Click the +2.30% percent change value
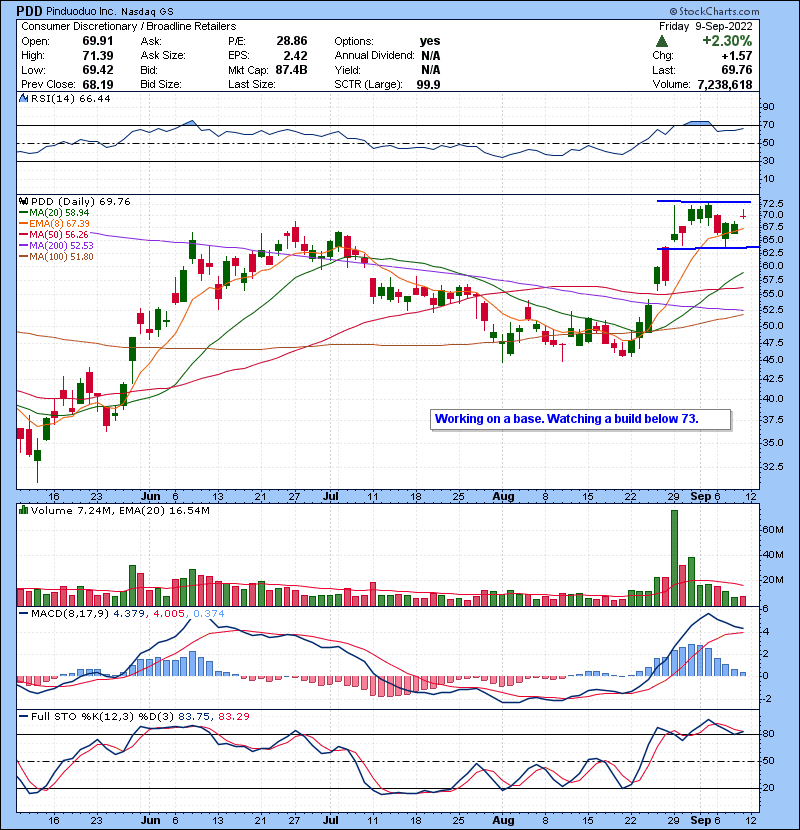 click(x=727, y=41)
